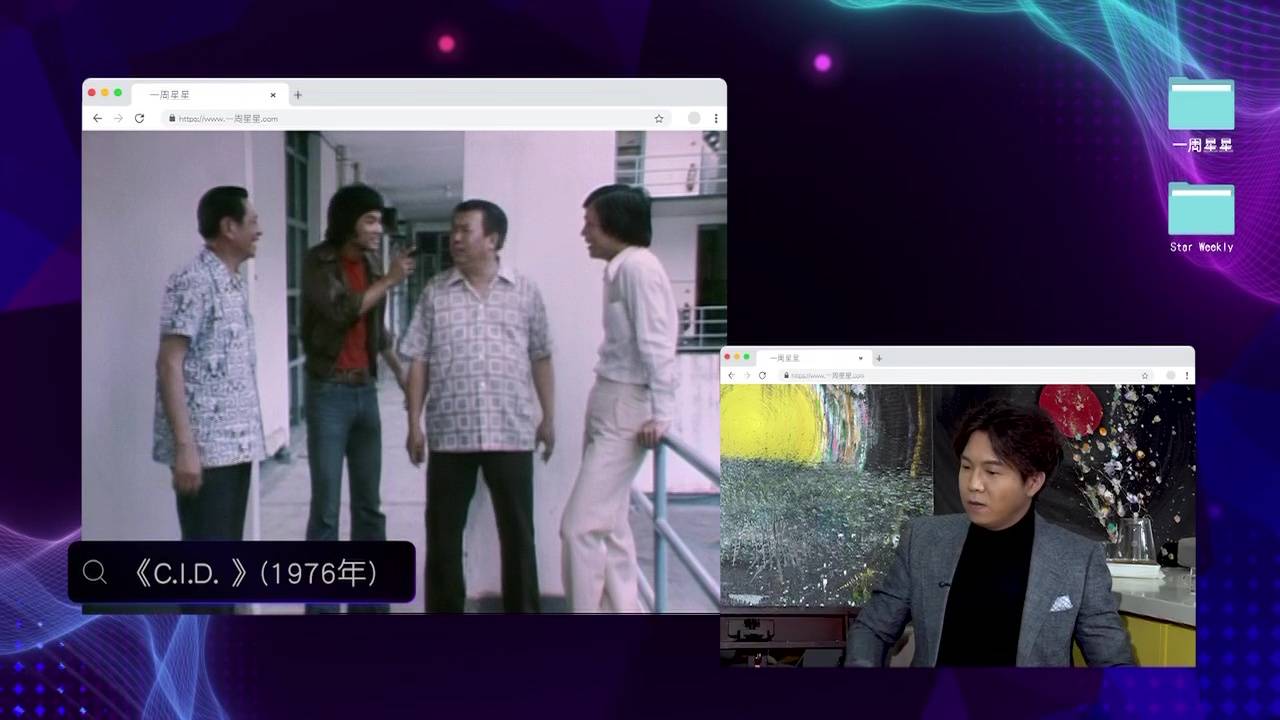1280x720 pixels.
Task: Click the lock icon in the large browser URL
Action: pyautogui.click(x=172, y=118)
